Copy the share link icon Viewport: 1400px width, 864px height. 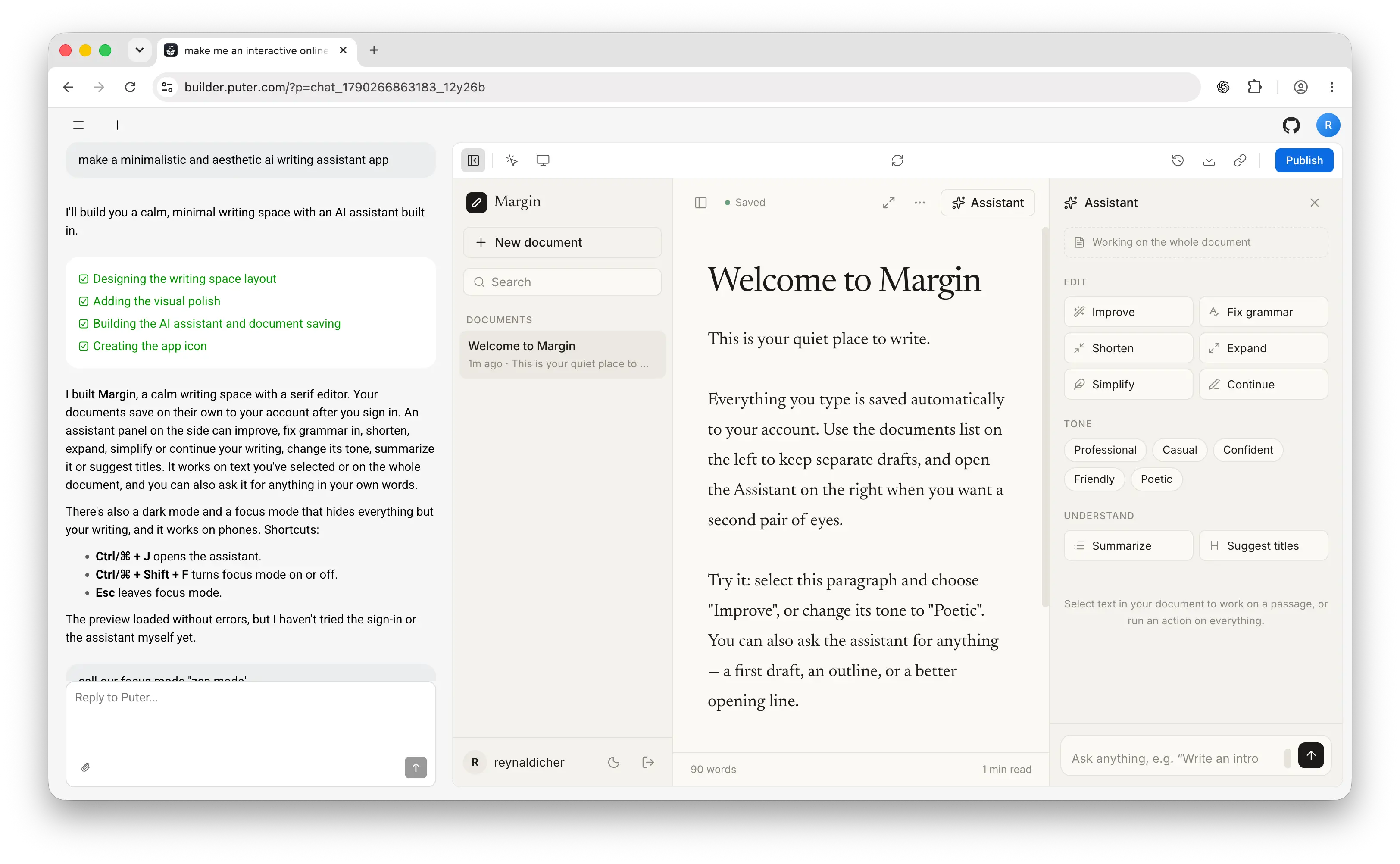click(1240, 160)
